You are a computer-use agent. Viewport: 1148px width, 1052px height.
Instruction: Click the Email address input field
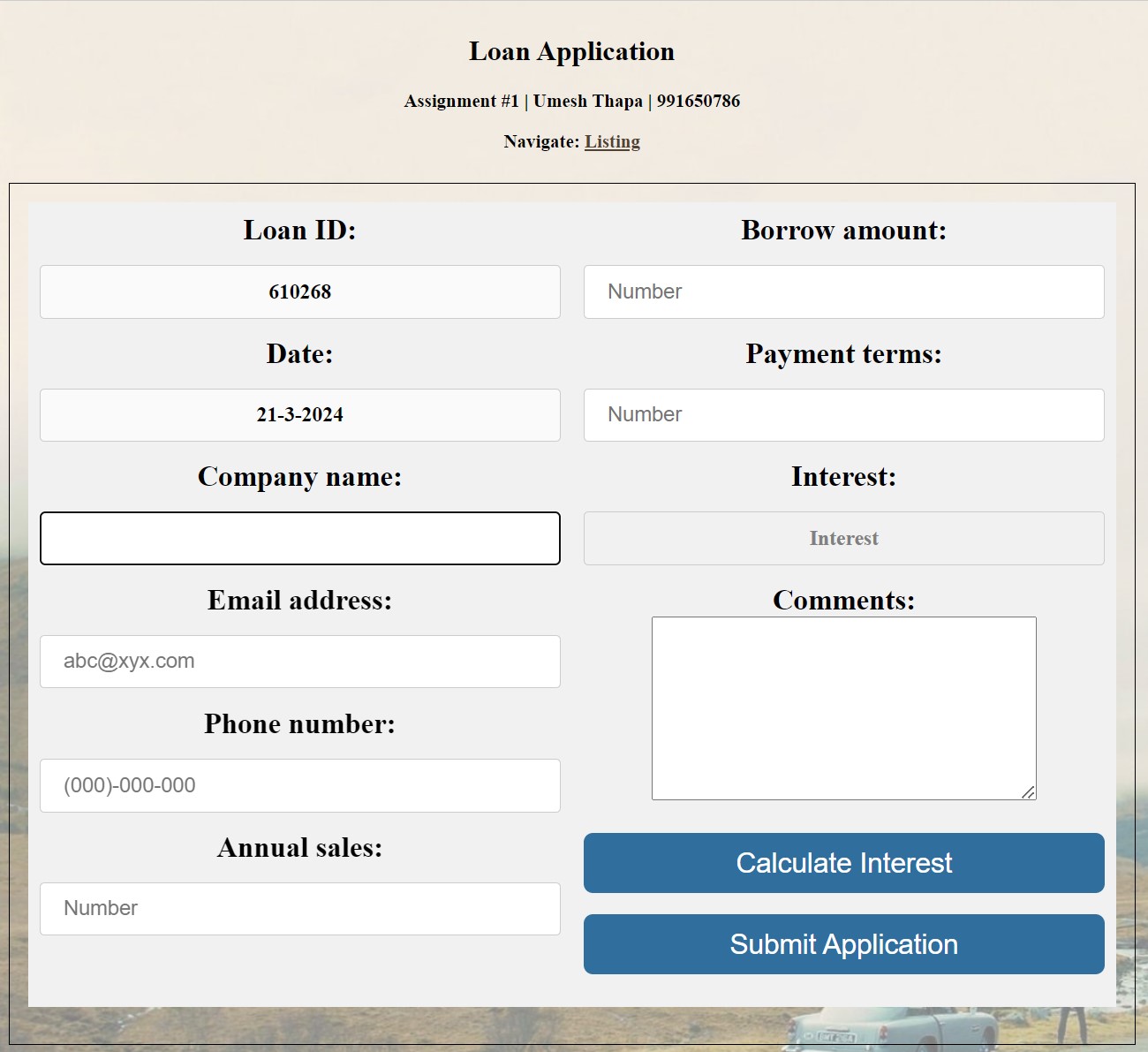click(300, 662)
